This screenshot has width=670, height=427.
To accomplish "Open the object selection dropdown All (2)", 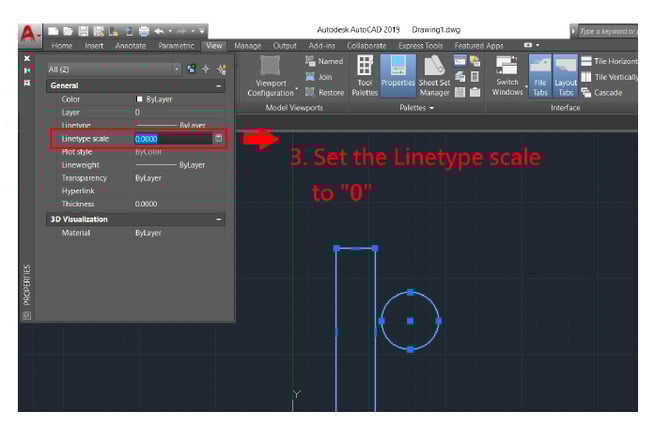I will [114, 69].
